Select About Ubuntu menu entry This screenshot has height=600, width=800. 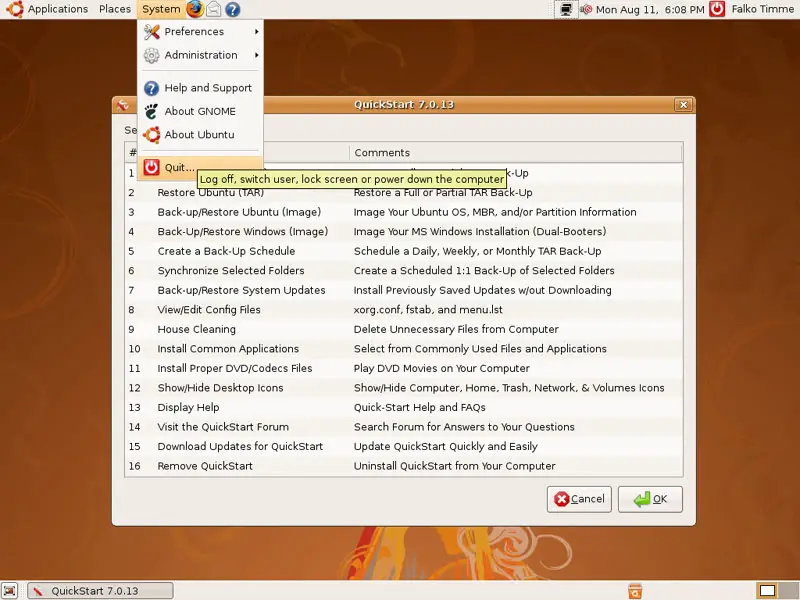pos(201,135)
